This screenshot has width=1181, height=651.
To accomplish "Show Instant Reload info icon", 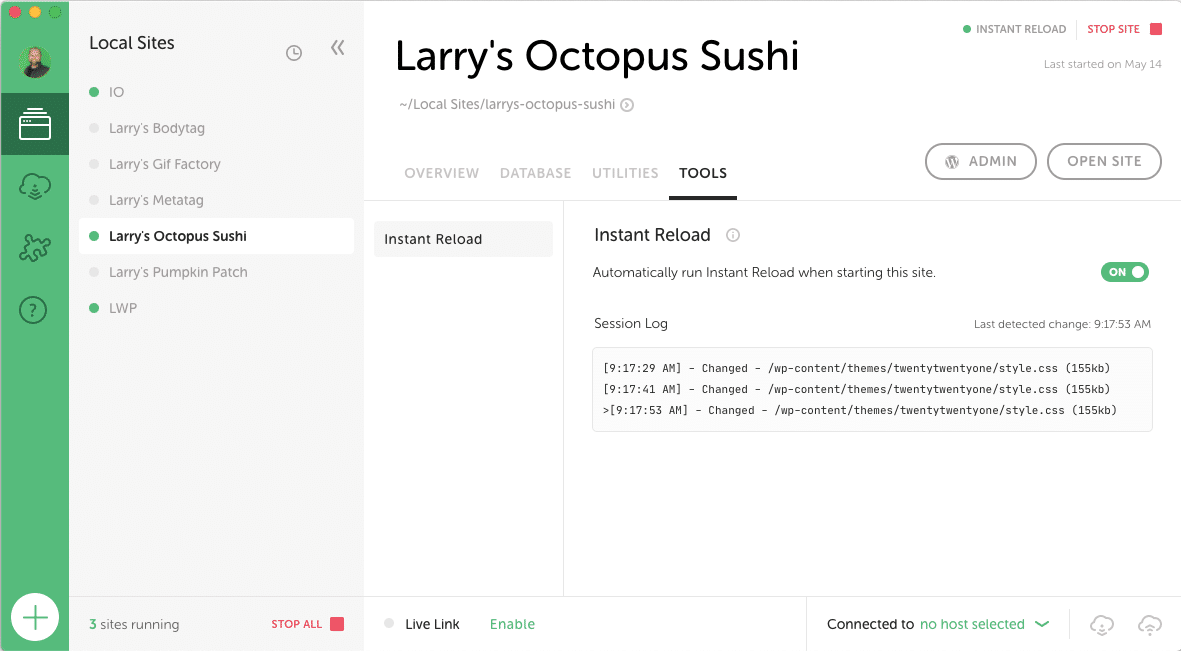I will (732, 235).
